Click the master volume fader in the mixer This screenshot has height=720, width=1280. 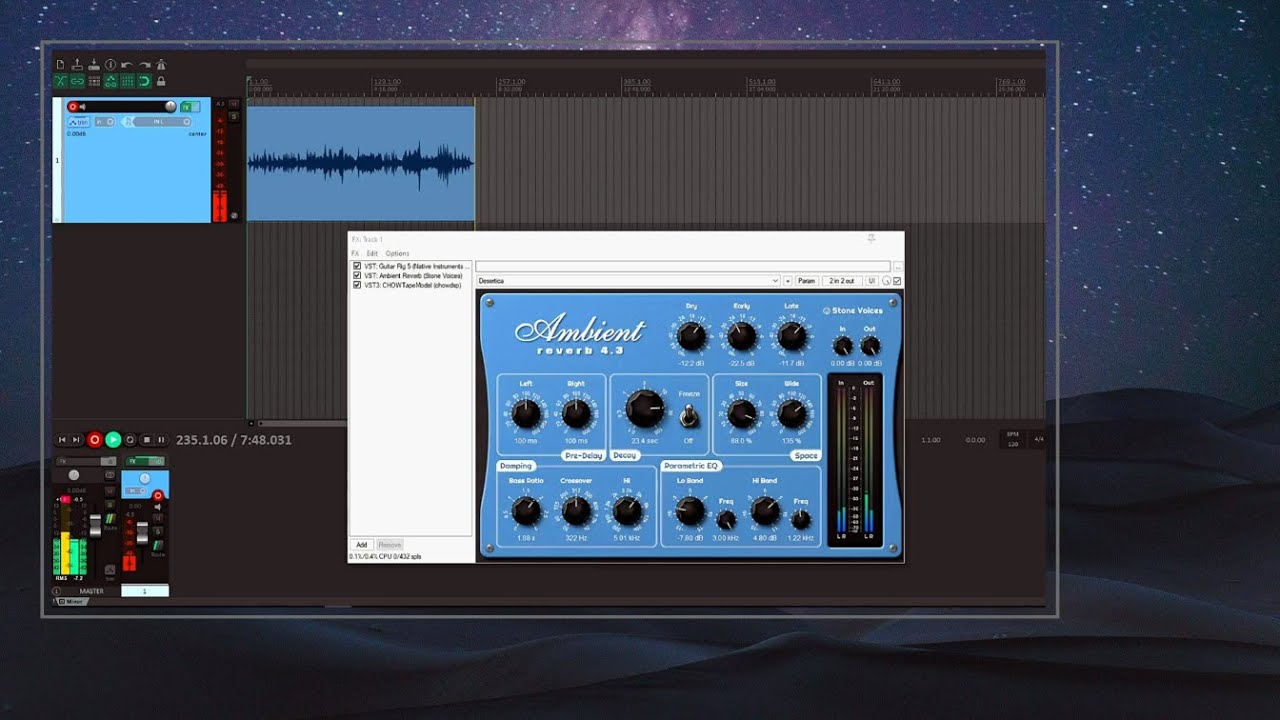point(95,524)
